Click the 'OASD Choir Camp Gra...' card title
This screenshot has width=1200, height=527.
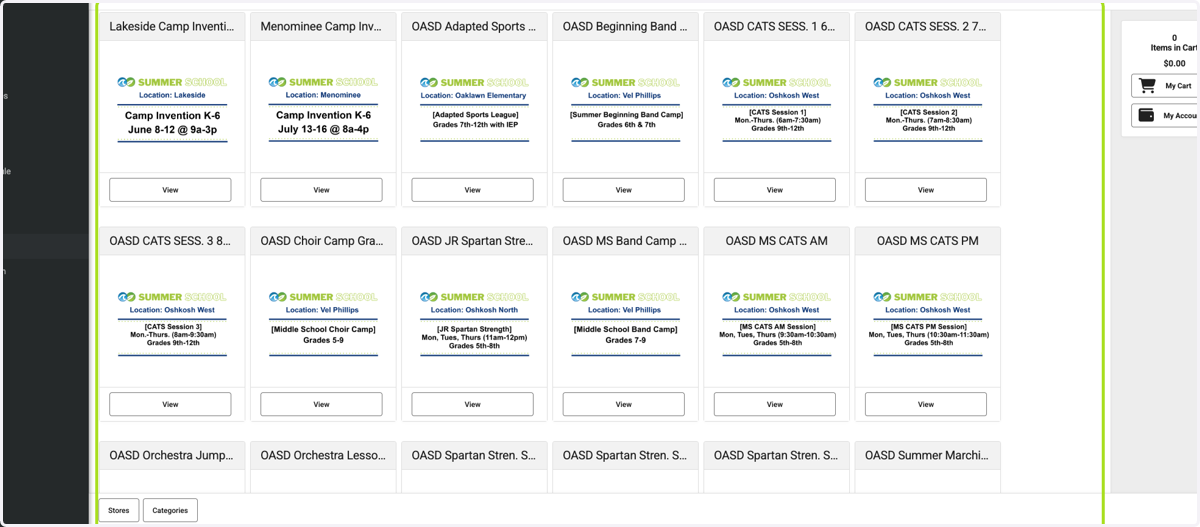click(323, 241)
